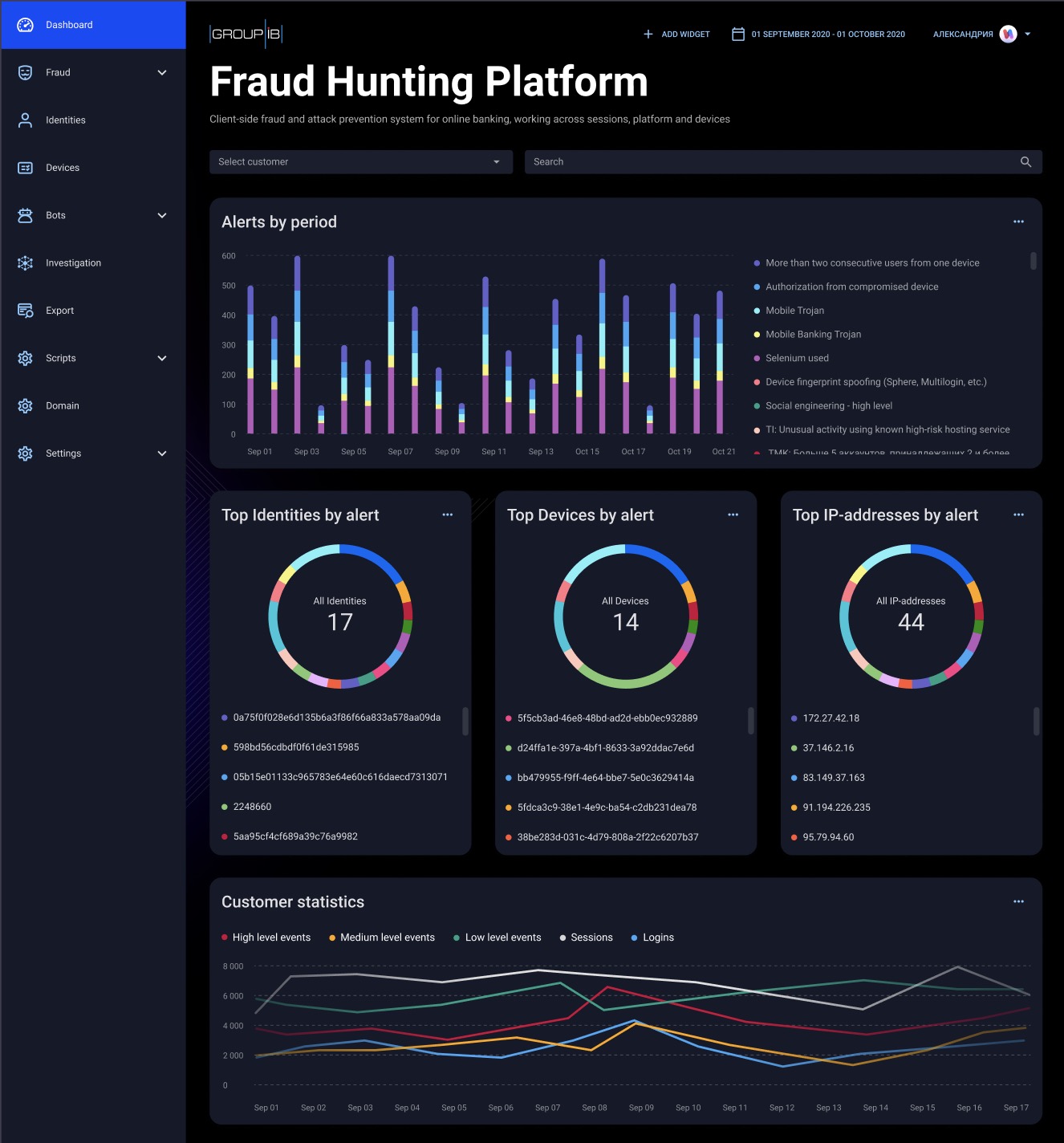Click the plus icon beside Add Widget
Screen dimensions: 1064x1143
pos(648,35)
